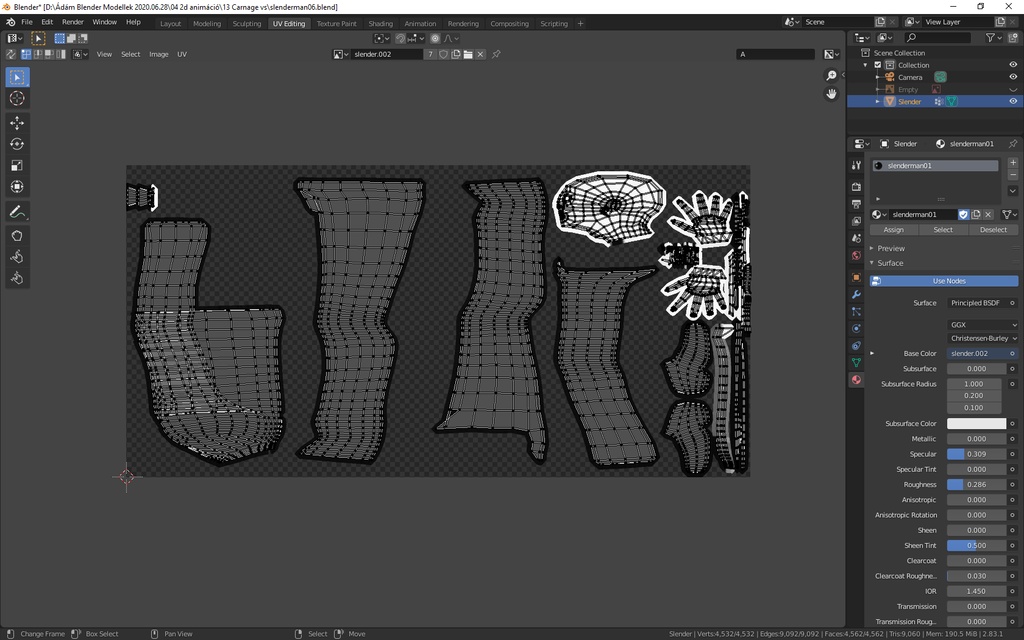Open the World properties tab
This screenshot has height=640, width=1024.
click(856, 255)
